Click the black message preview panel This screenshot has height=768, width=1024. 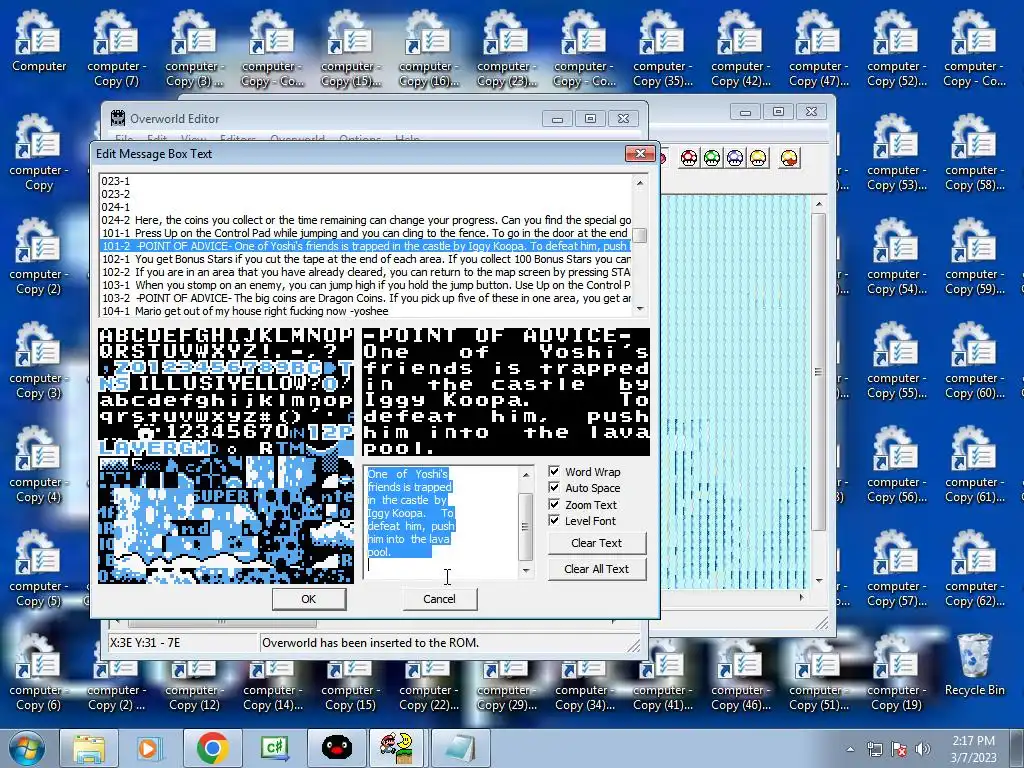(x=506, y=391)
